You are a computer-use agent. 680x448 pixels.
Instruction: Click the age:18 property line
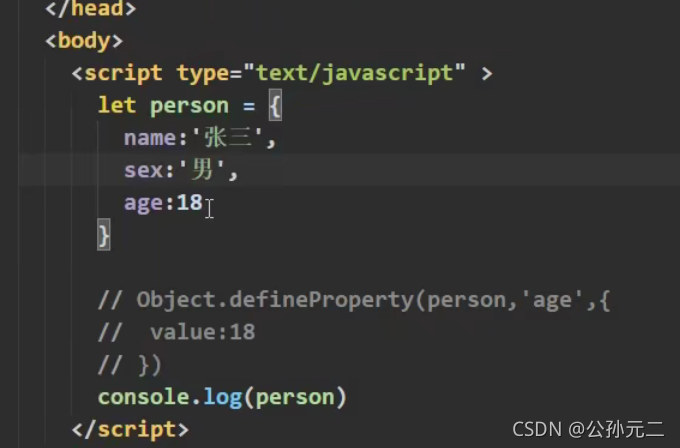tap(163, 203)
